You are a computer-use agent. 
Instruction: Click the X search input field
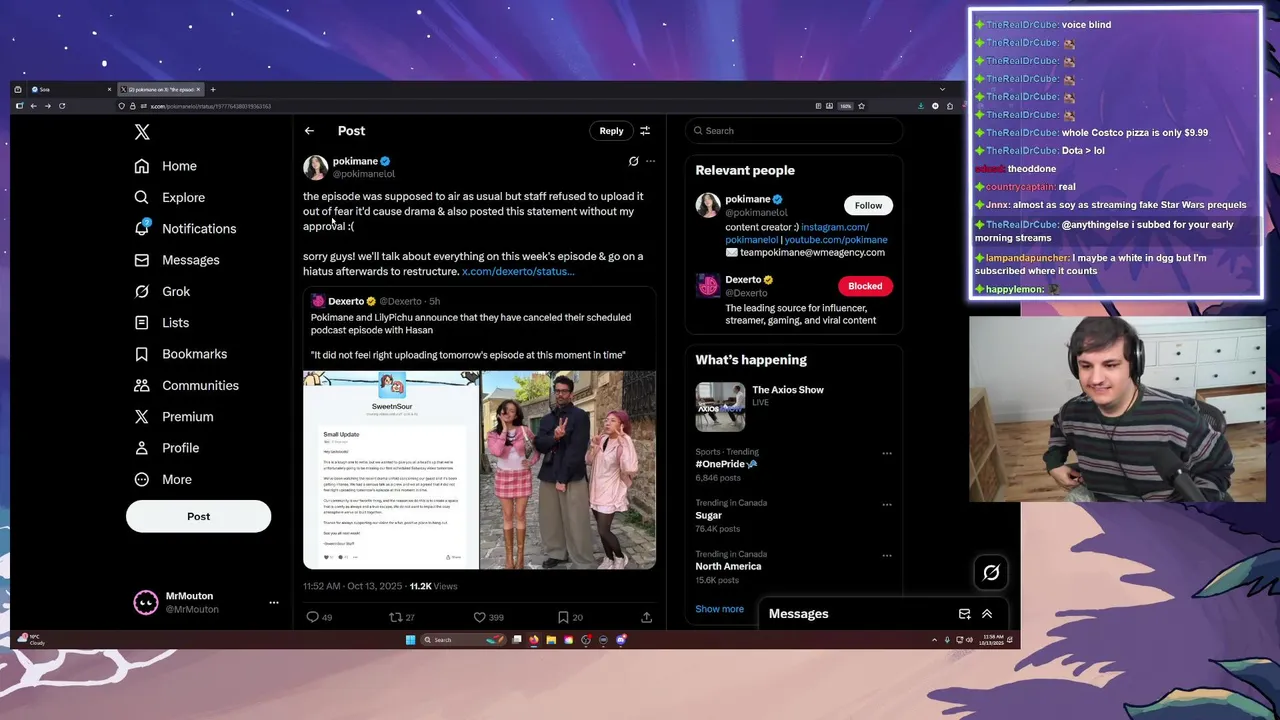point(794,131)
